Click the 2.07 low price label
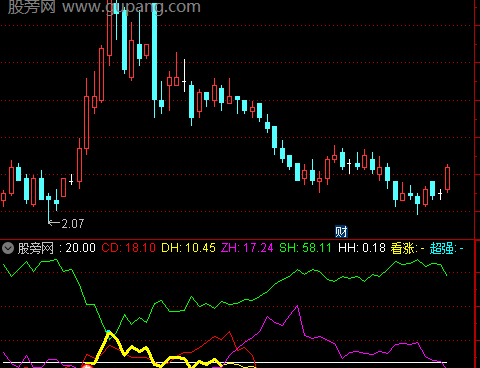480x368 pixels. tap(73, 223)
